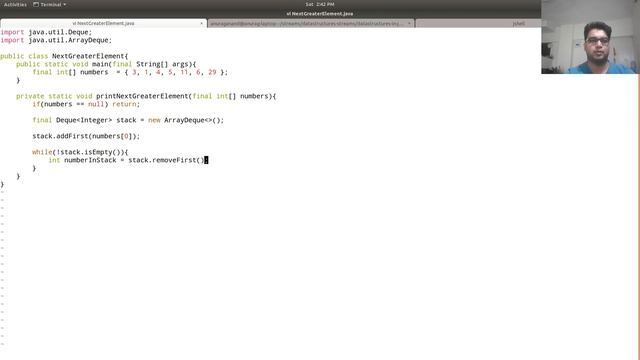The width and height of the screenshot is (640, 360).
Task: Click the 'while(!stack.isEmpty()){' line
Action: point(80,152)
